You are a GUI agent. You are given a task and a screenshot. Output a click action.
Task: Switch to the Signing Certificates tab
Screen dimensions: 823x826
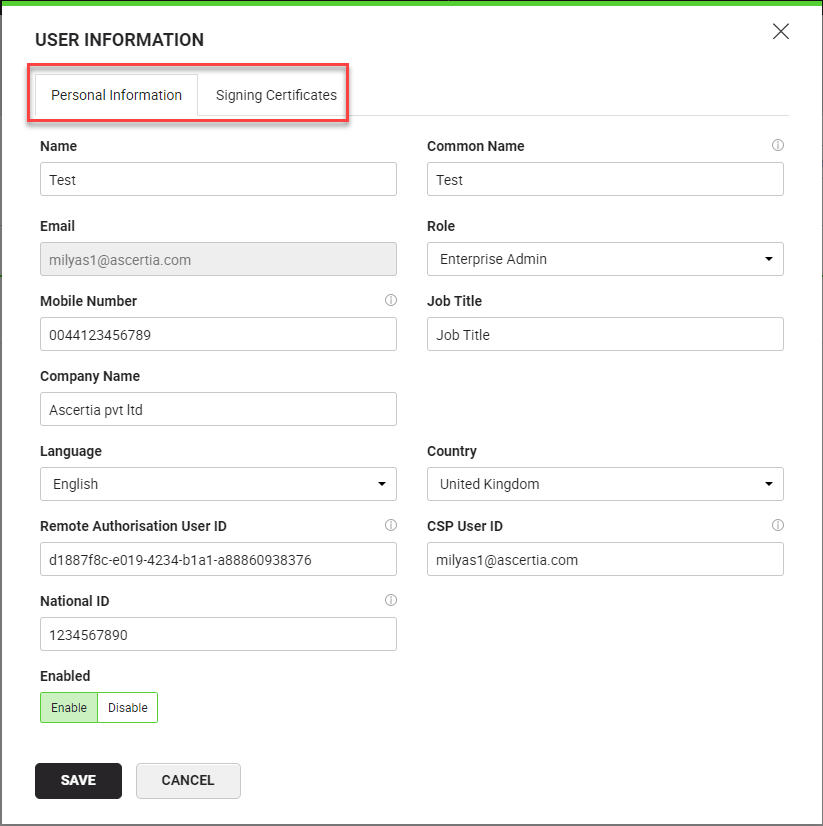[276, 96]
